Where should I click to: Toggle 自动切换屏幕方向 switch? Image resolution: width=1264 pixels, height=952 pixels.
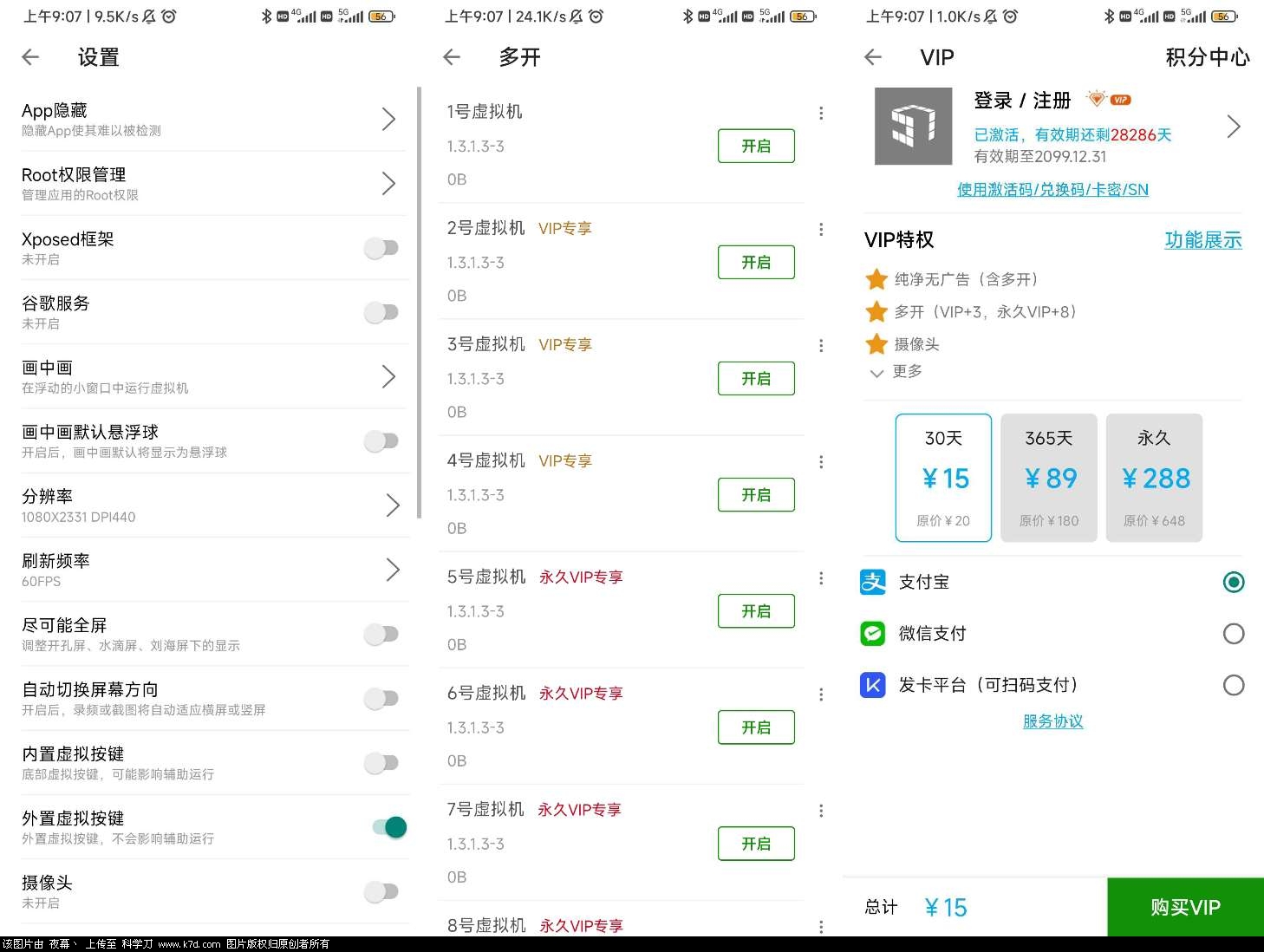click(x=381, y=698)
